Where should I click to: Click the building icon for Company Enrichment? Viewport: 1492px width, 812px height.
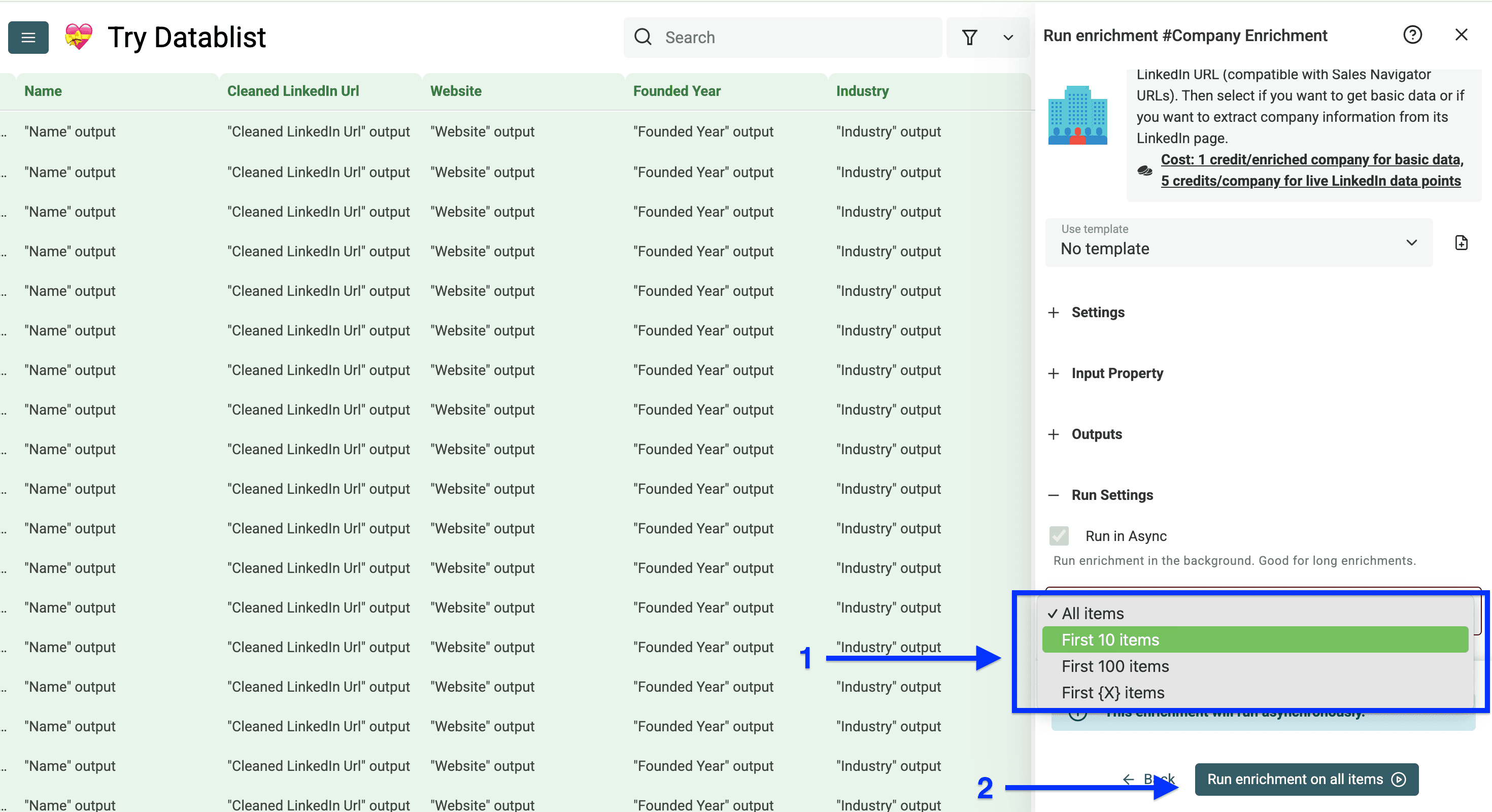[1077, 116]
